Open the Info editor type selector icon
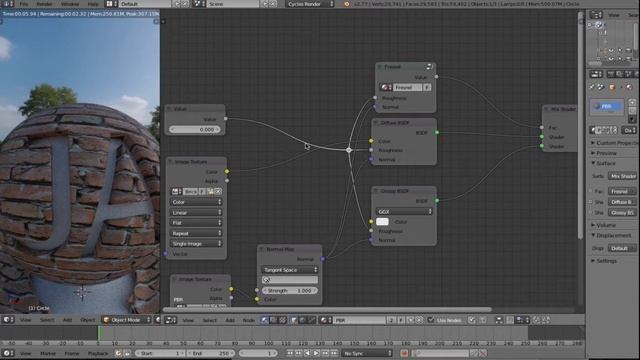The image size is (640, 360). (8, 4)
